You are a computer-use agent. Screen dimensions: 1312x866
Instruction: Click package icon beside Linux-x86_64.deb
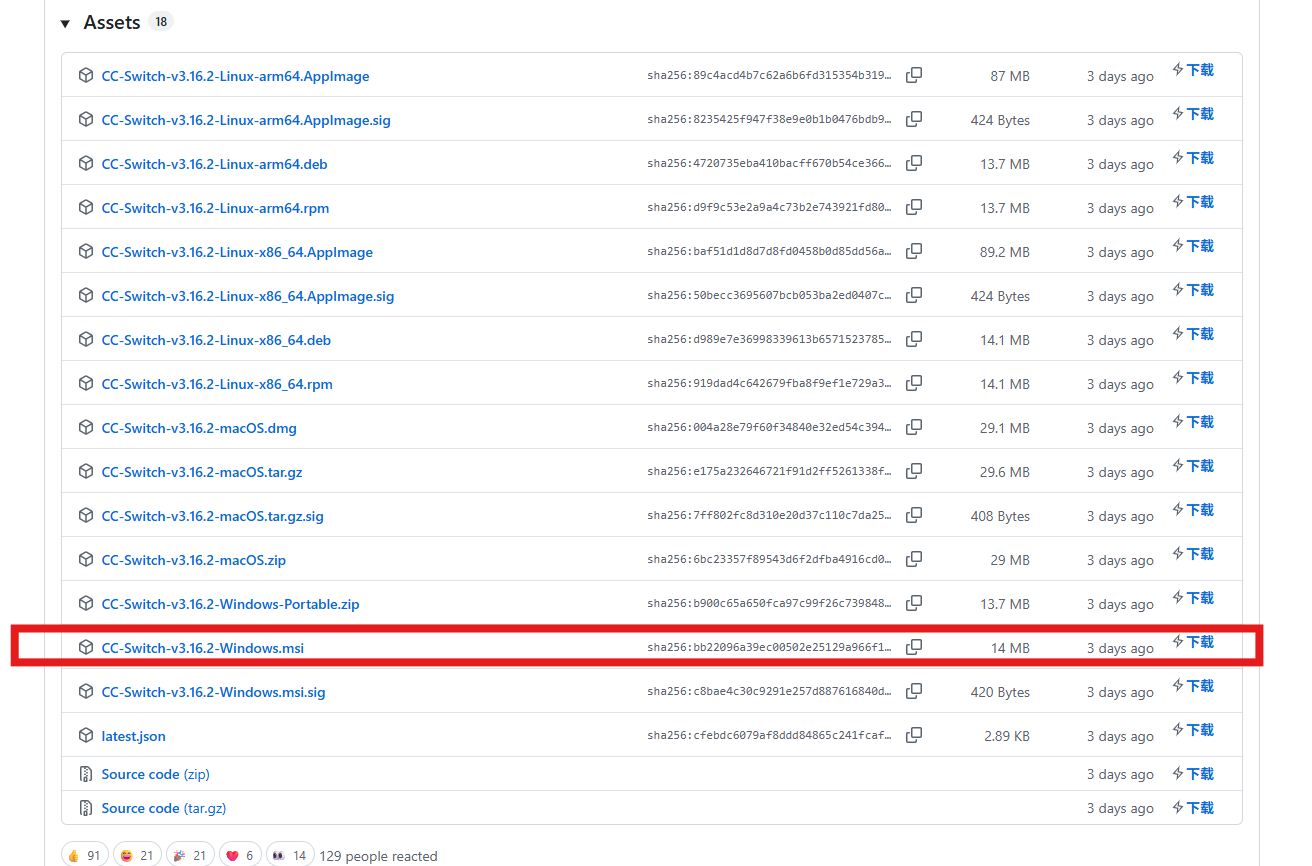click(86, 340)
